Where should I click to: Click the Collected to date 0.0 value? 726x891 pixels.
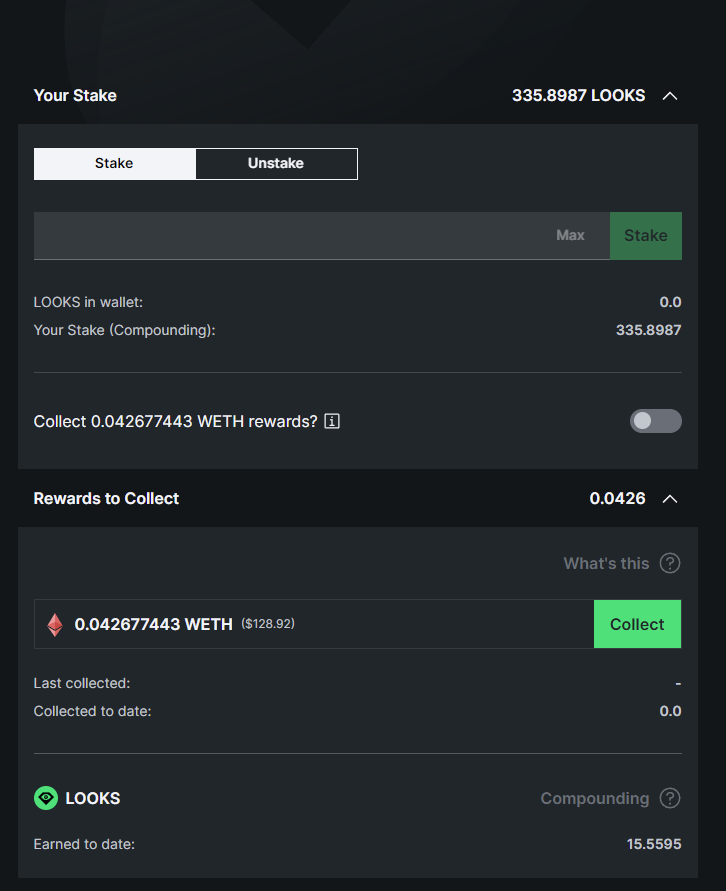point(670,711)
